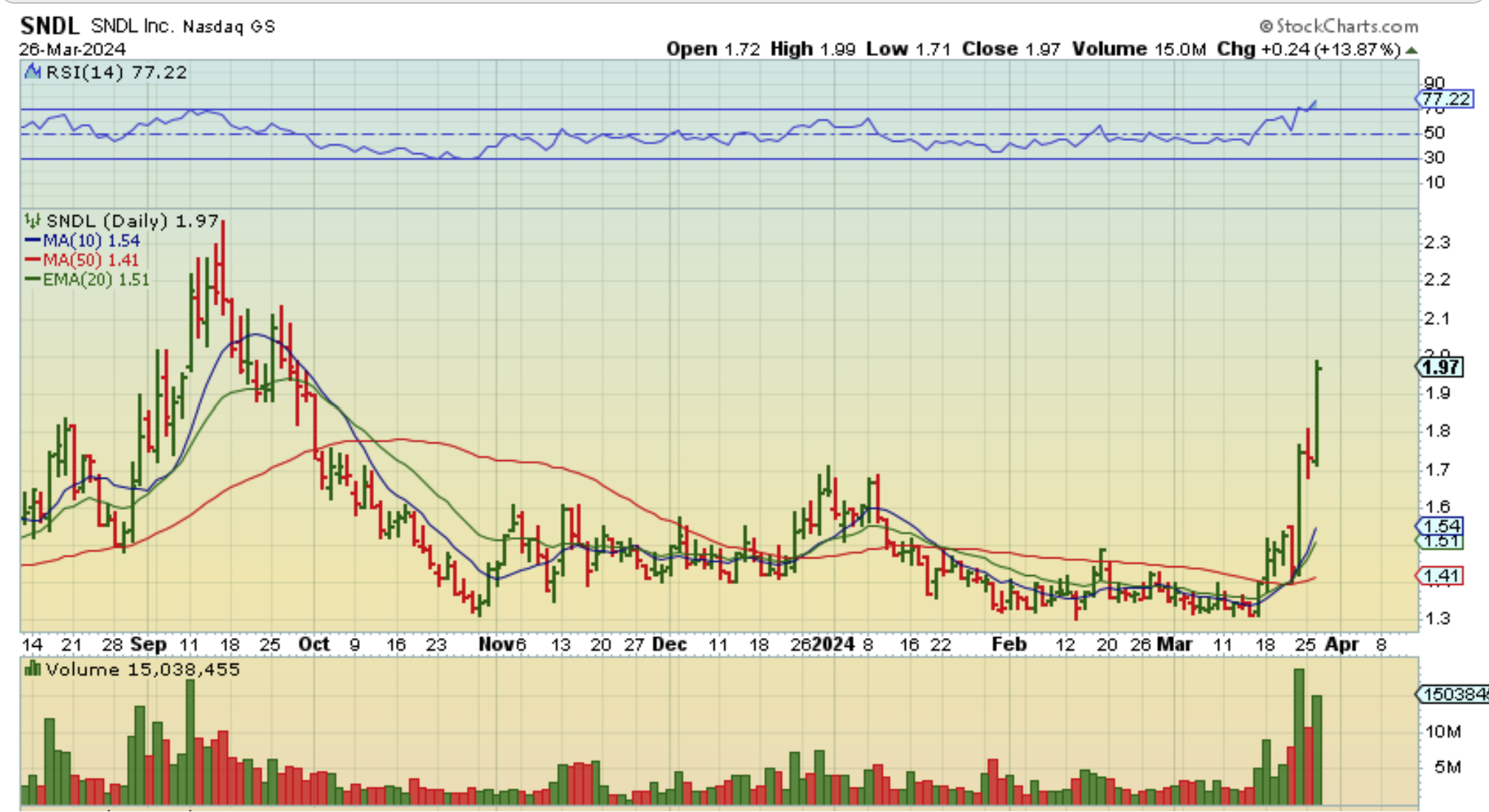1489x812 pixels.
Task: Click the Apr label on date axis
Action: 1342,645
